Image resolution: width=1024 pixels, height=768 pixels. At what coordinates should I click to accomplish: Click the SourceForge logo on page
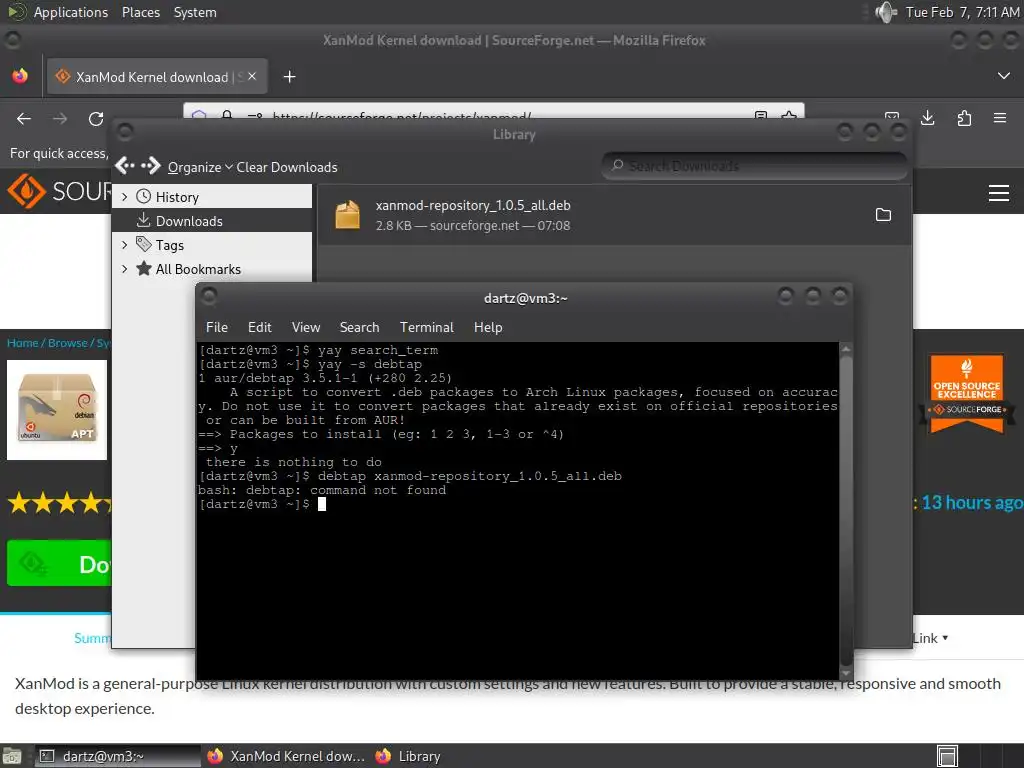point(59,191)
